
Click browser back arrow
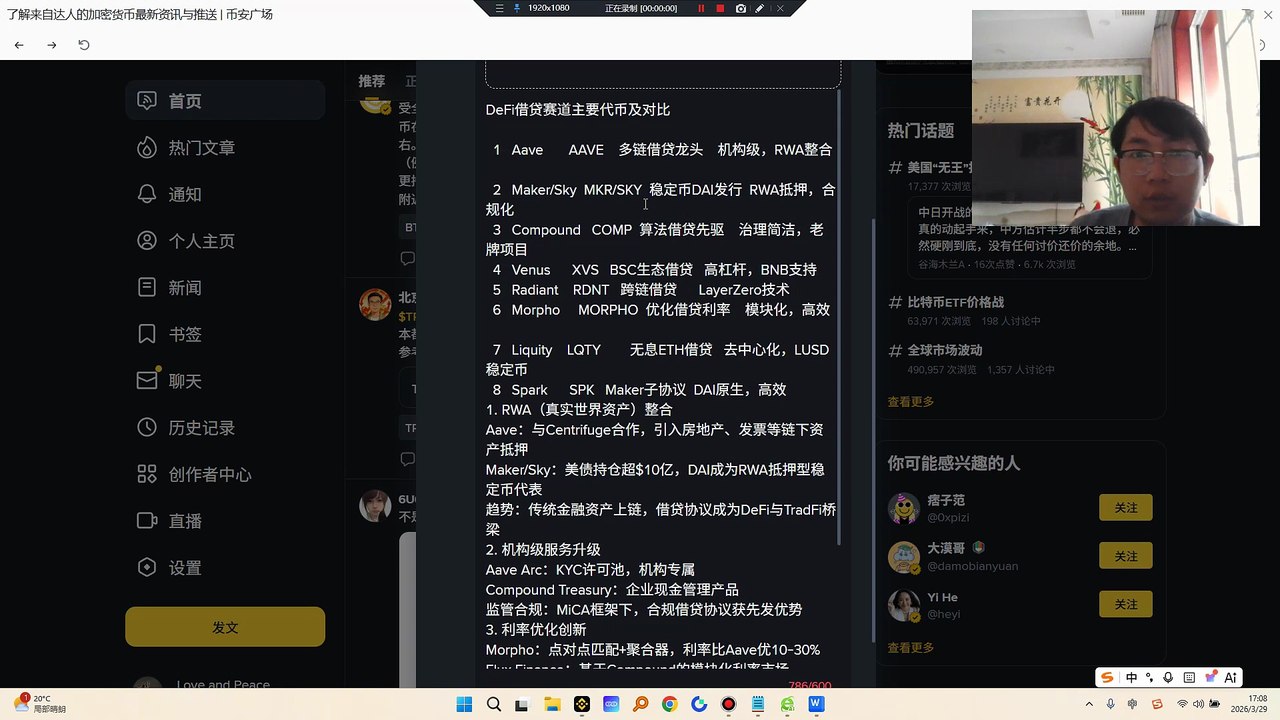point(19,45)
